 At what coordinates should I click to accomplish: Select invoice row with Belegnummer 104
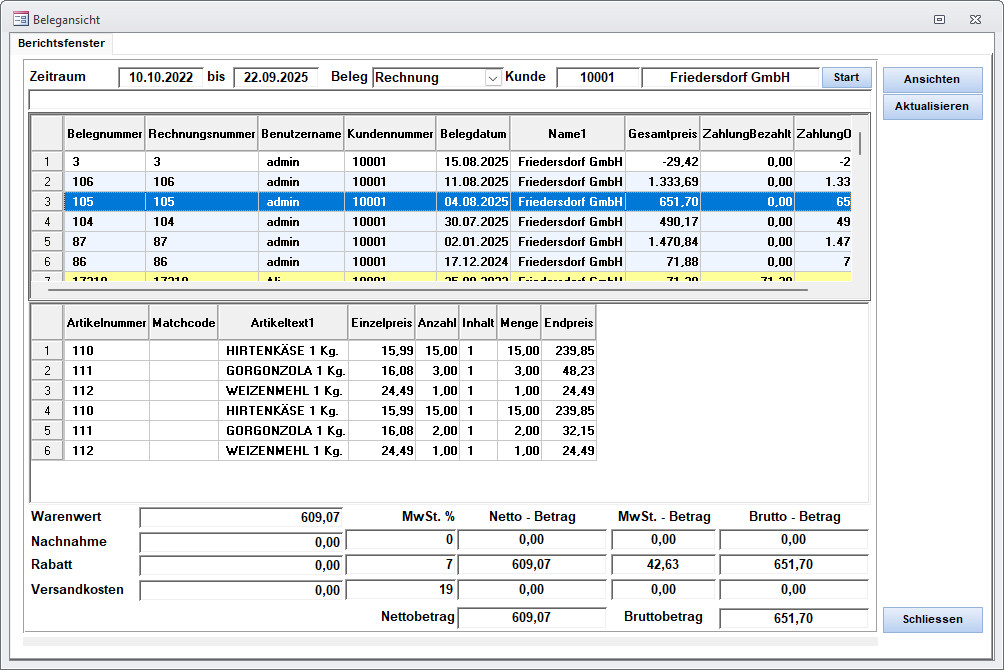click(x=105, y=221)
